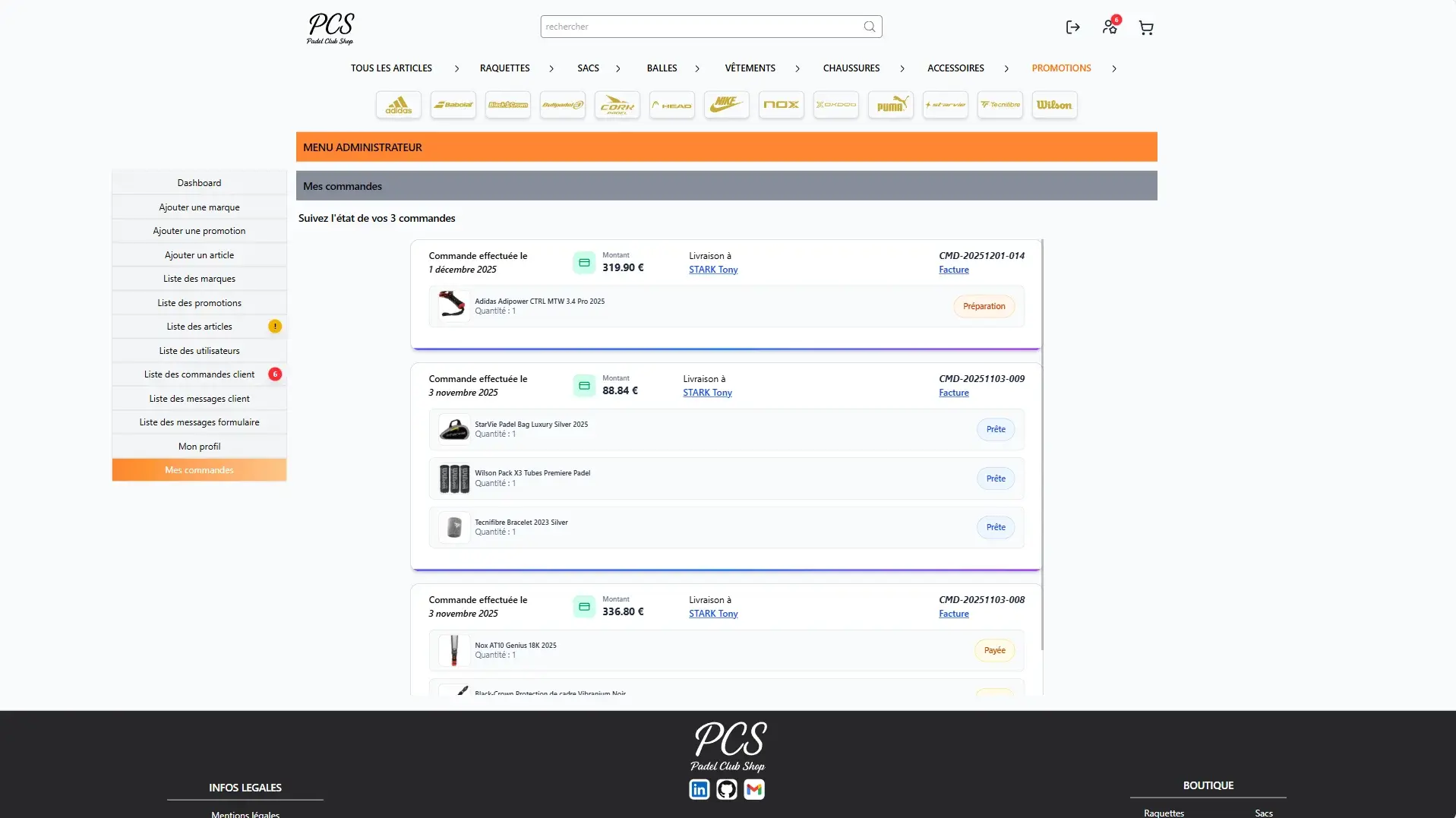Select the Bullpadel brand logo
The width and height of the screenshot is (1456, 818).
pos(563,105)
